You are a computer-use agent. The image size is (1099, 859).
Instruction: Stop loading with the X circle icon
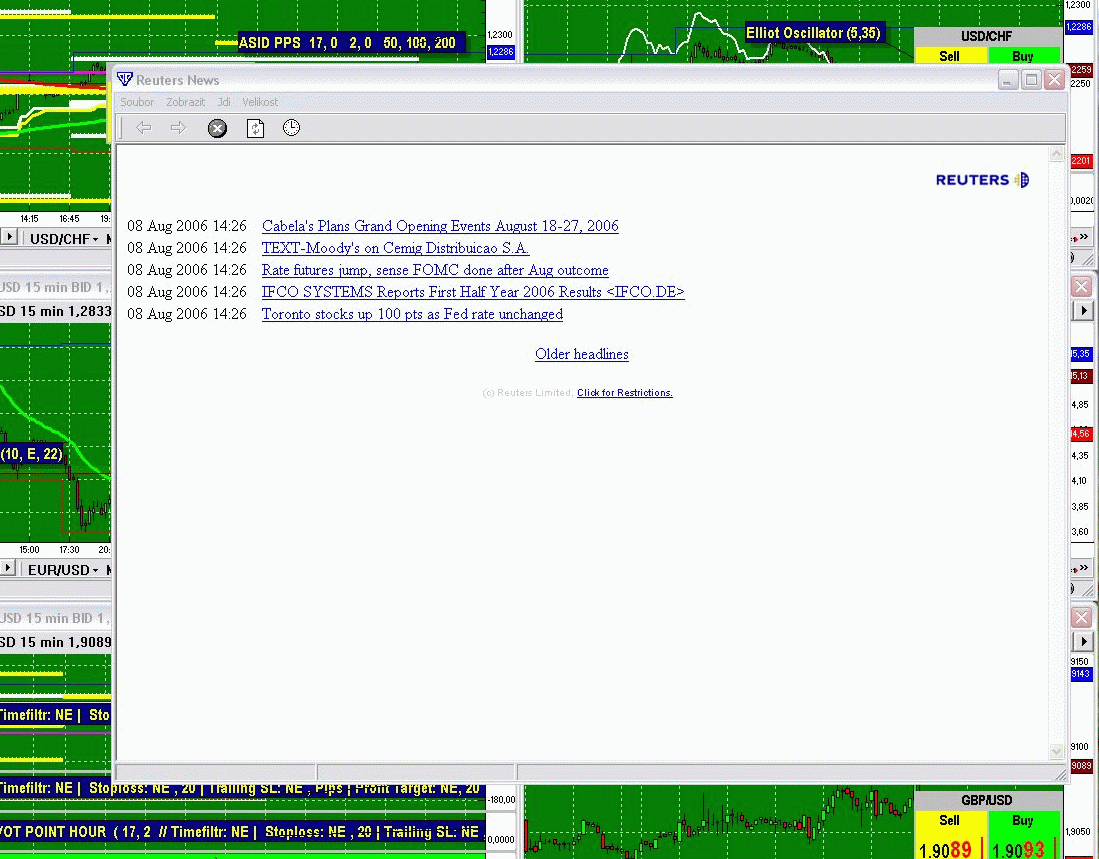[217, 128]
